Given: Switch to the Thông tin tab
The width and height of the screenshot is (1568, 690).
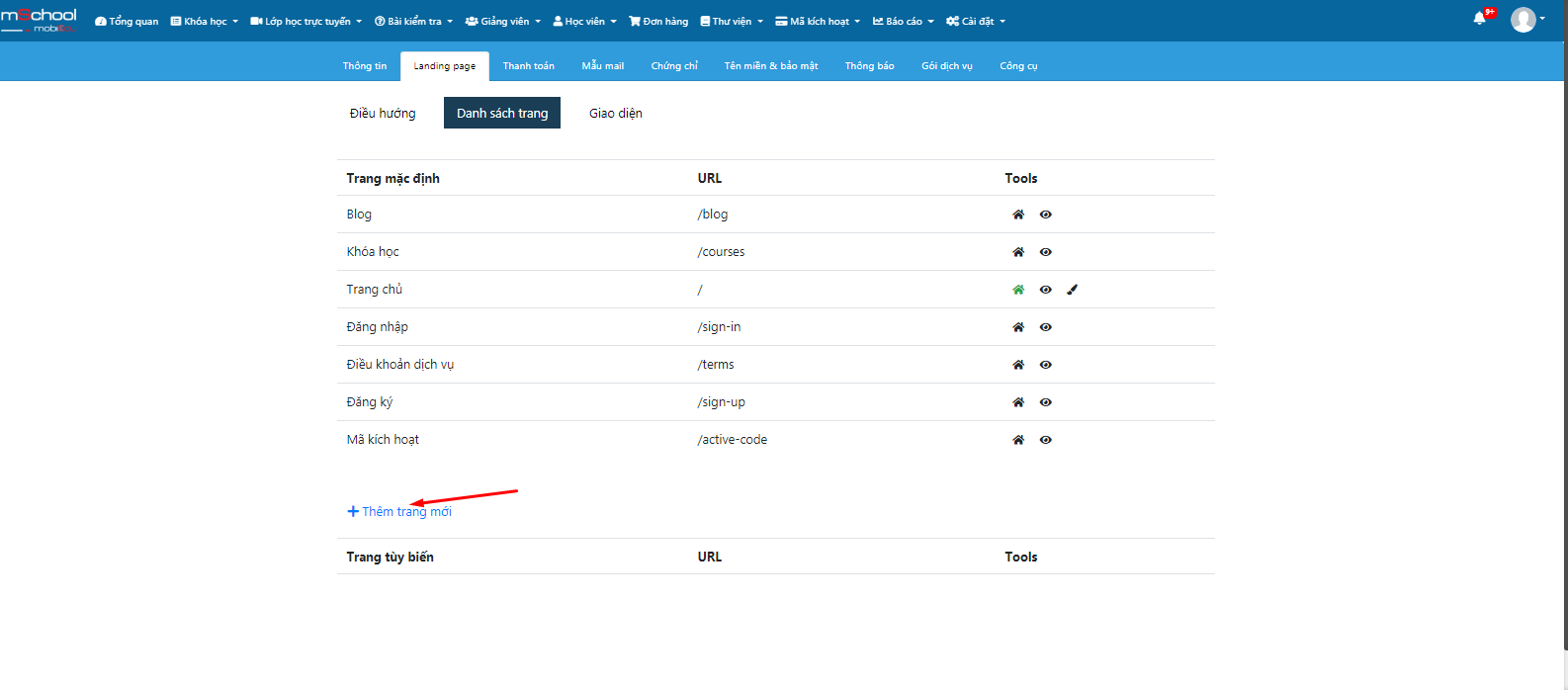Looking at the screenshot, I should pos(365,66).
